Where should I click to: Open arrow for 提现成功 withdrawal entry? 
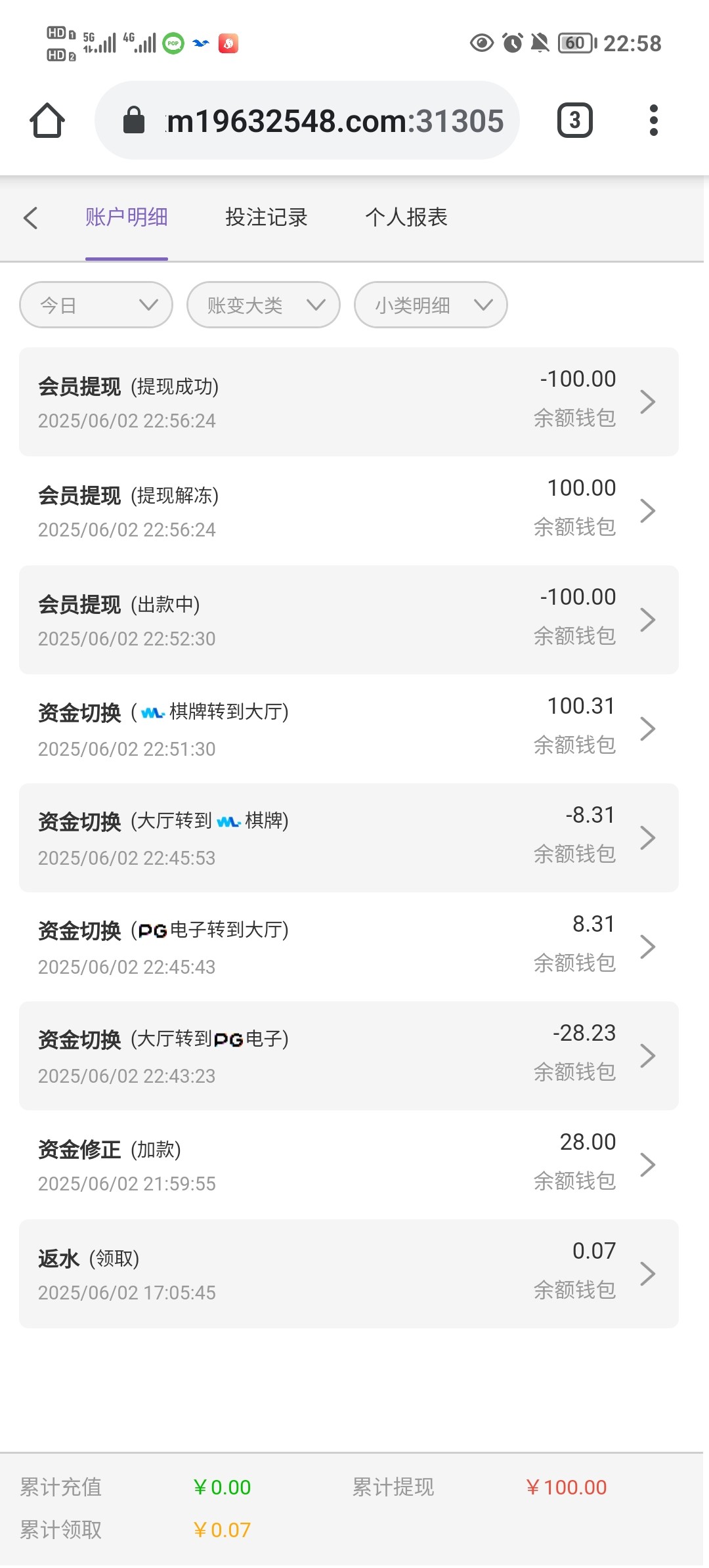647,402
